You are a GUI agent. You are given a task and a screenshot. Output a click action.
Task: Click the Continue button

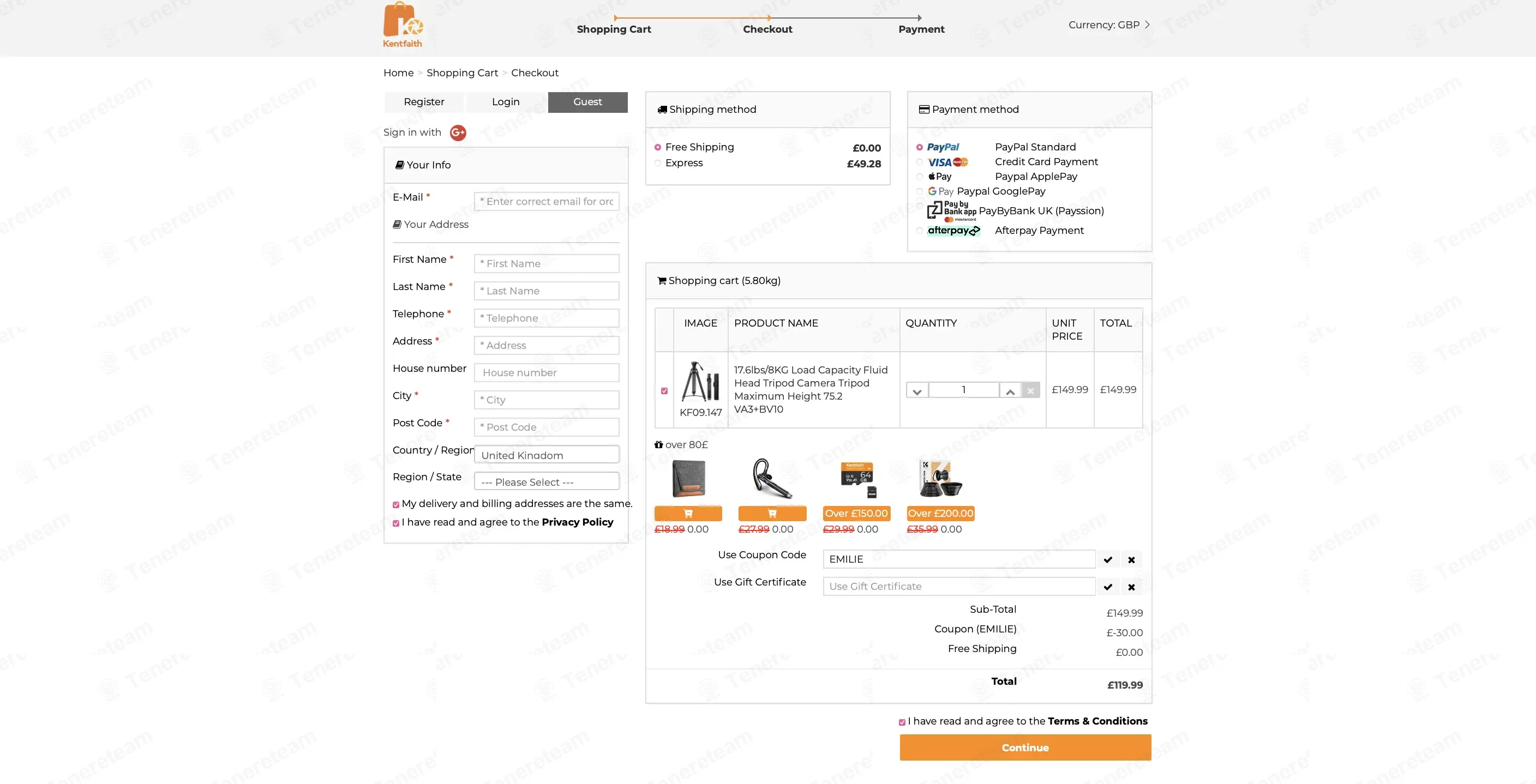(x=1025, y=747)
